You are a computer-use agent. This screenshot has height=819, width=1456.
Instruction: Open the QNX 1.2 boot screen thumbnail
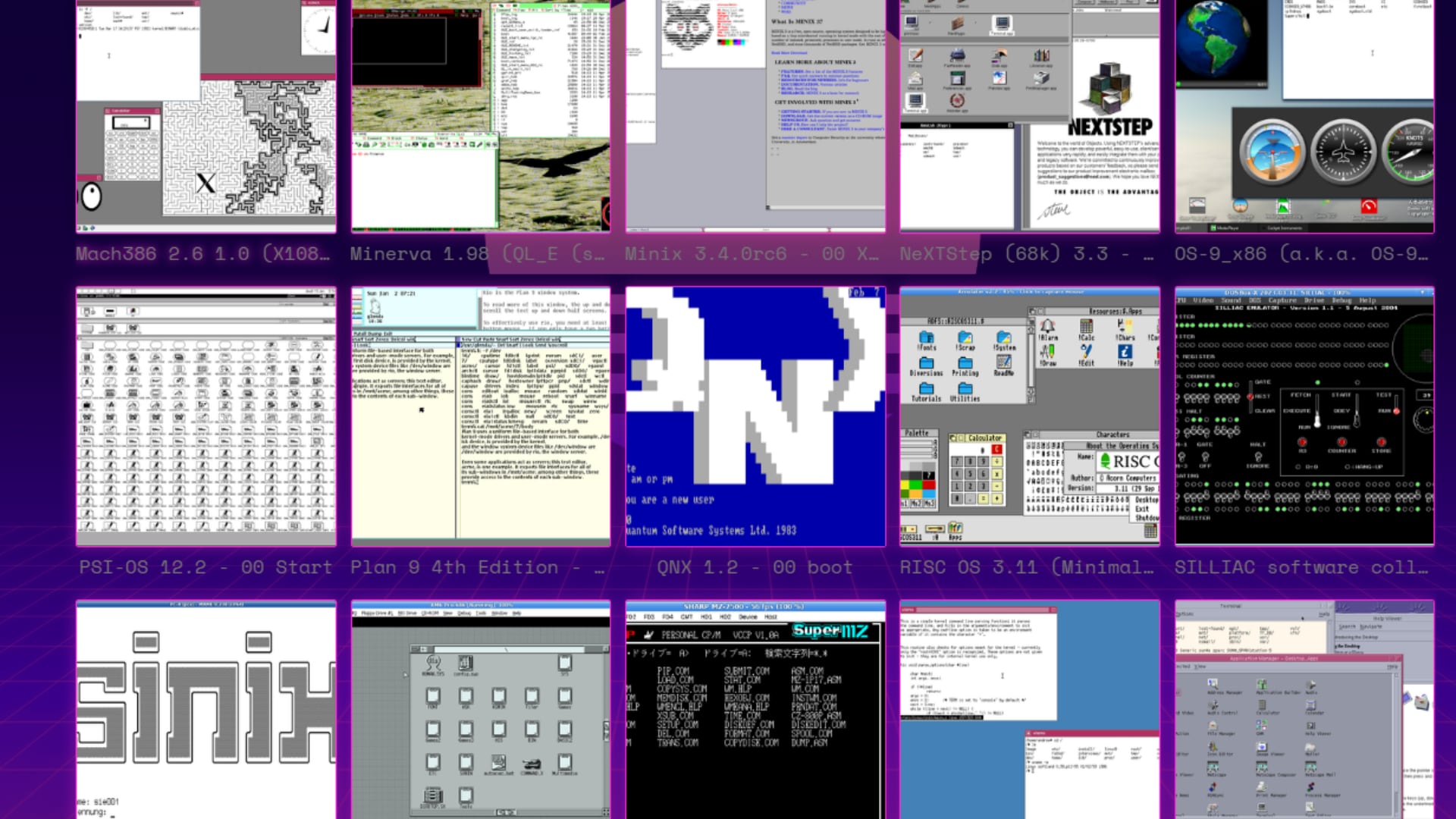[x=755, y=416]
